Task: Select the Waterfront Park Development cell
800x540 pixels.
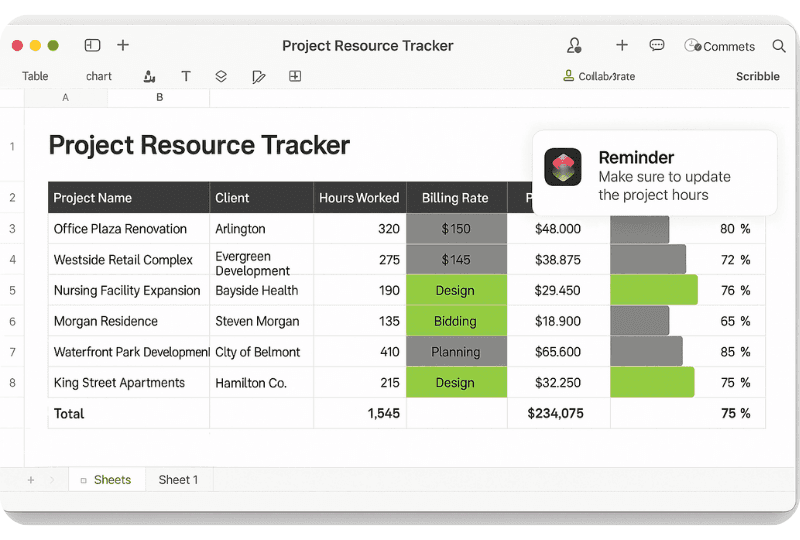Action: click(129, 352)
